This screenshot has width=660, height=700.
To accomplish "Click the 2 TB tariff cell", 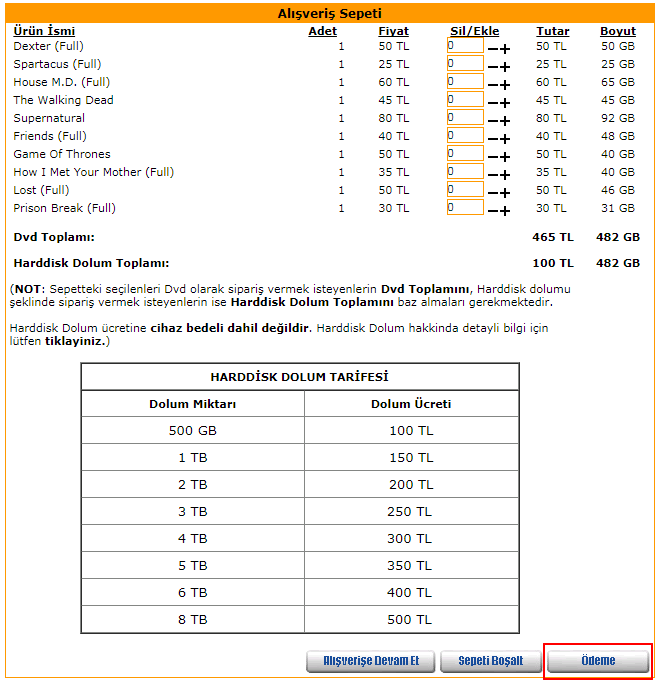I will pos(192,485).
